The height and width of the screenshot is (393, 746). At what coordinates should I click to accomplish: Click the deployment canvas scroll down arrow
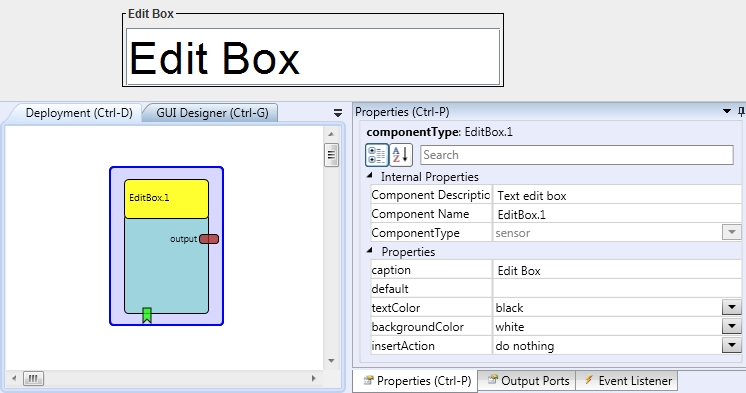pyautogui.click(x=331, y=361)
